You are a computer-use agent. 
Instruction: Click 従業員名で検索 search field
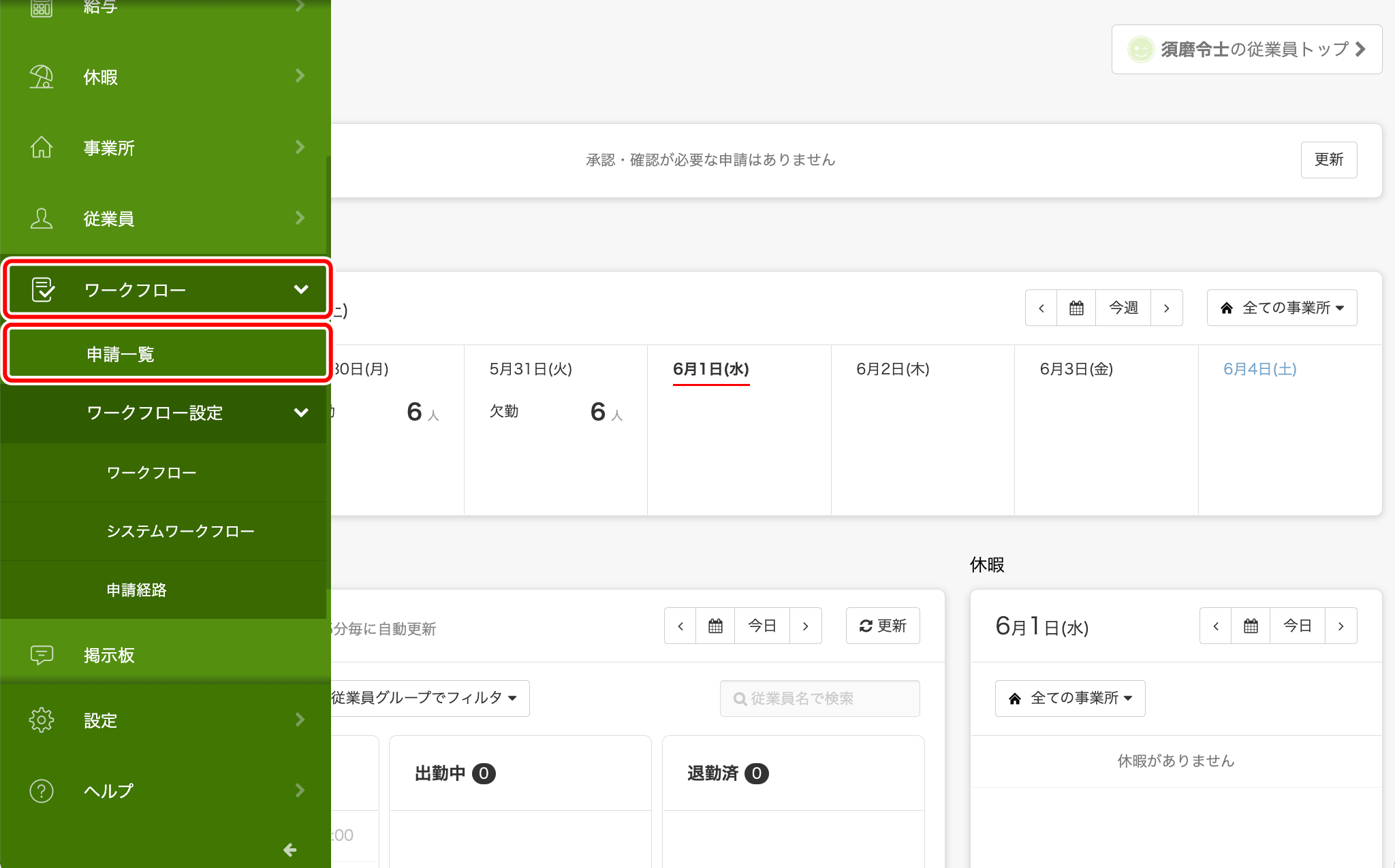pyautogui.click(x=819, y=698)
